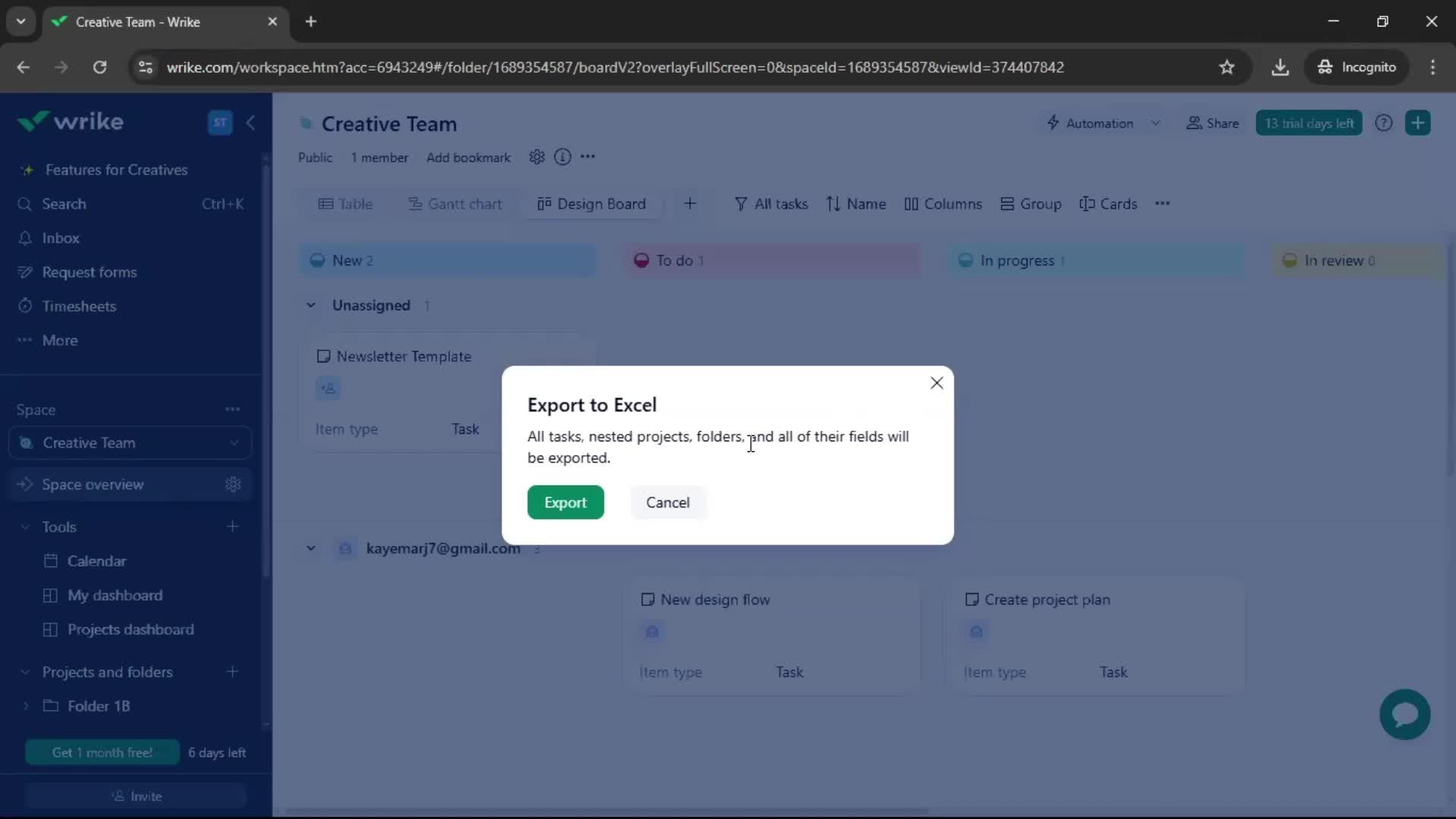Click Add bookmark

coord(468,158)
